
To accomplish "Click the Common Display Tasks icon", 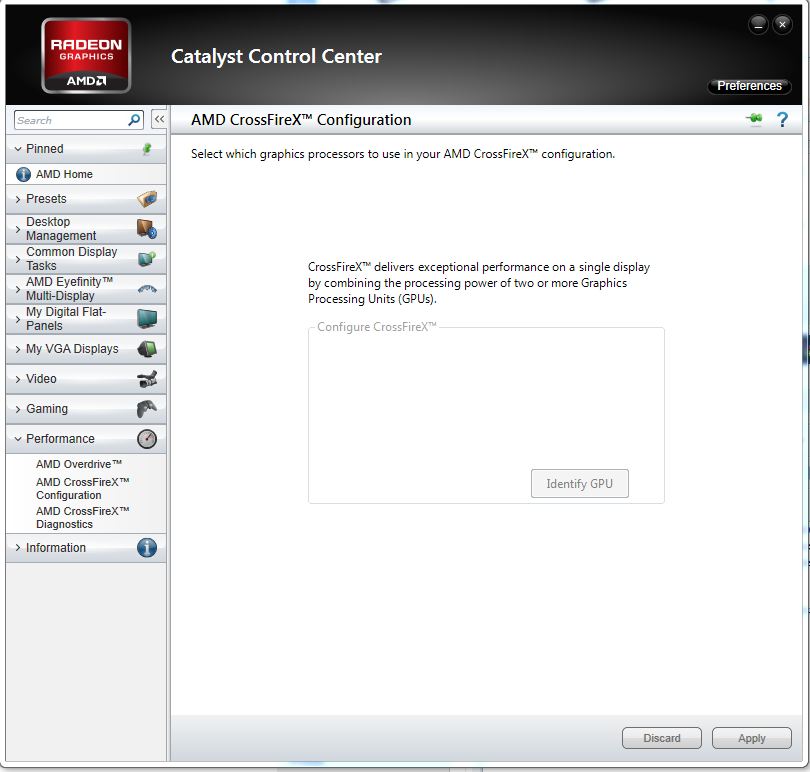I will click(x=147, y=258).
